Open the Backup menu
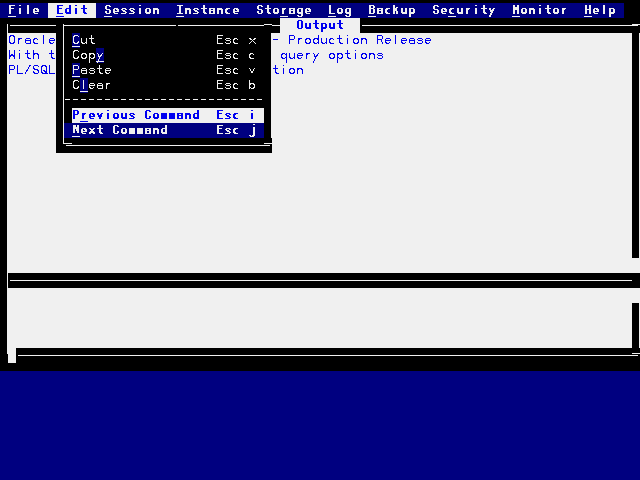The image size is (640, 480). 392,10
